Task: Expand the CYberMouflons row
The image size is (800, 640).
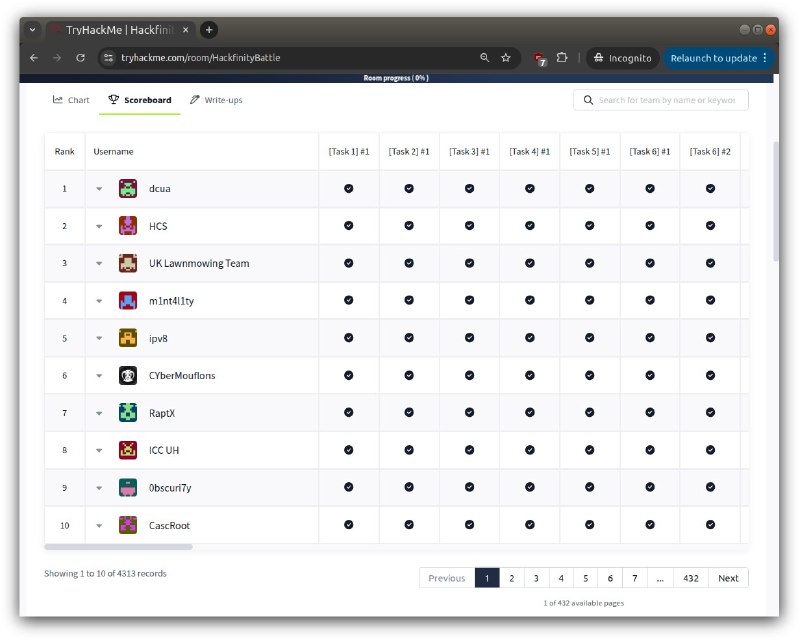Action: [x=99, y=376]
